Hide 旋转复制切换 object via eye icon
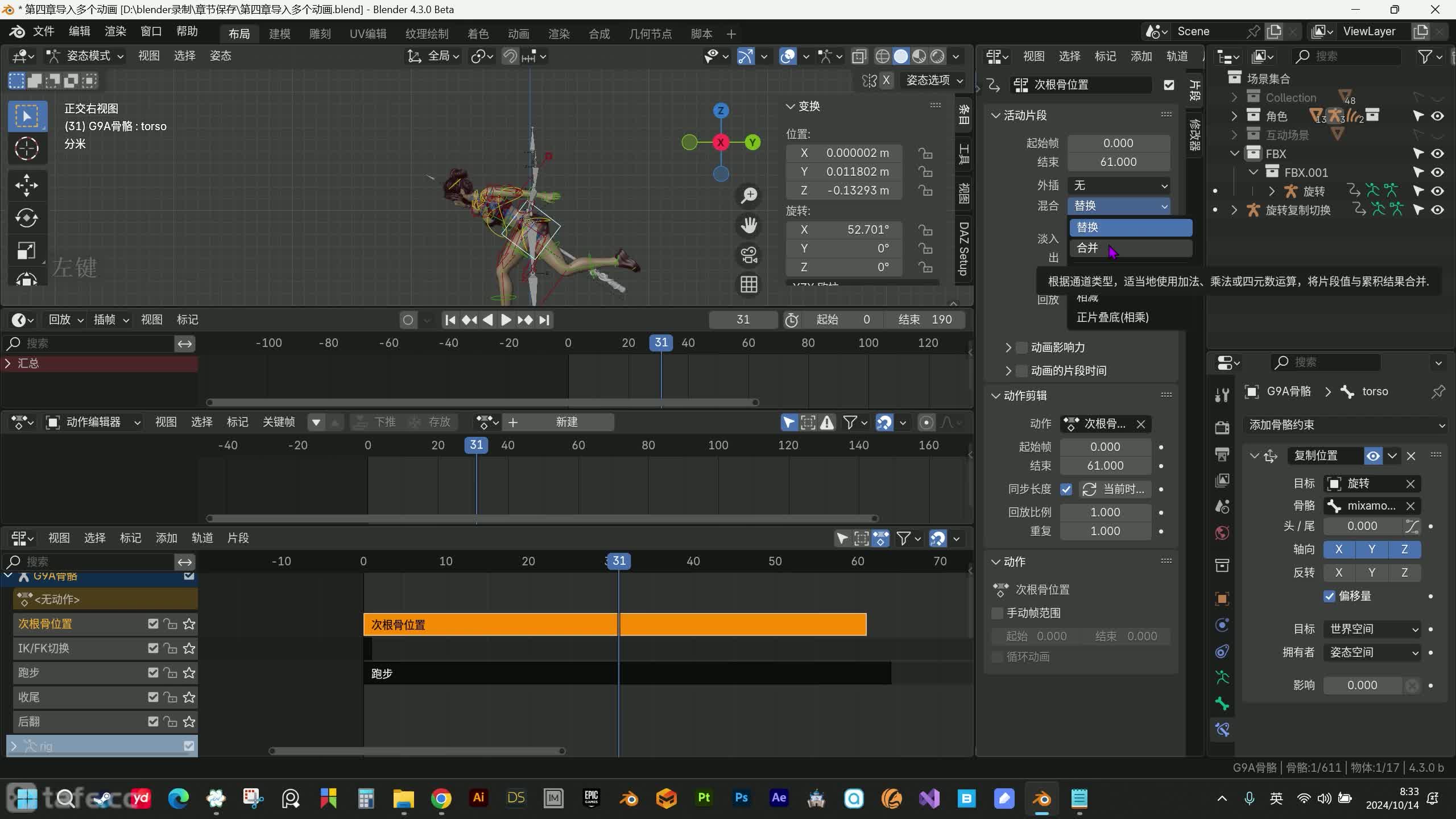Screen dimensions: 1456x819 [1438, 210]
